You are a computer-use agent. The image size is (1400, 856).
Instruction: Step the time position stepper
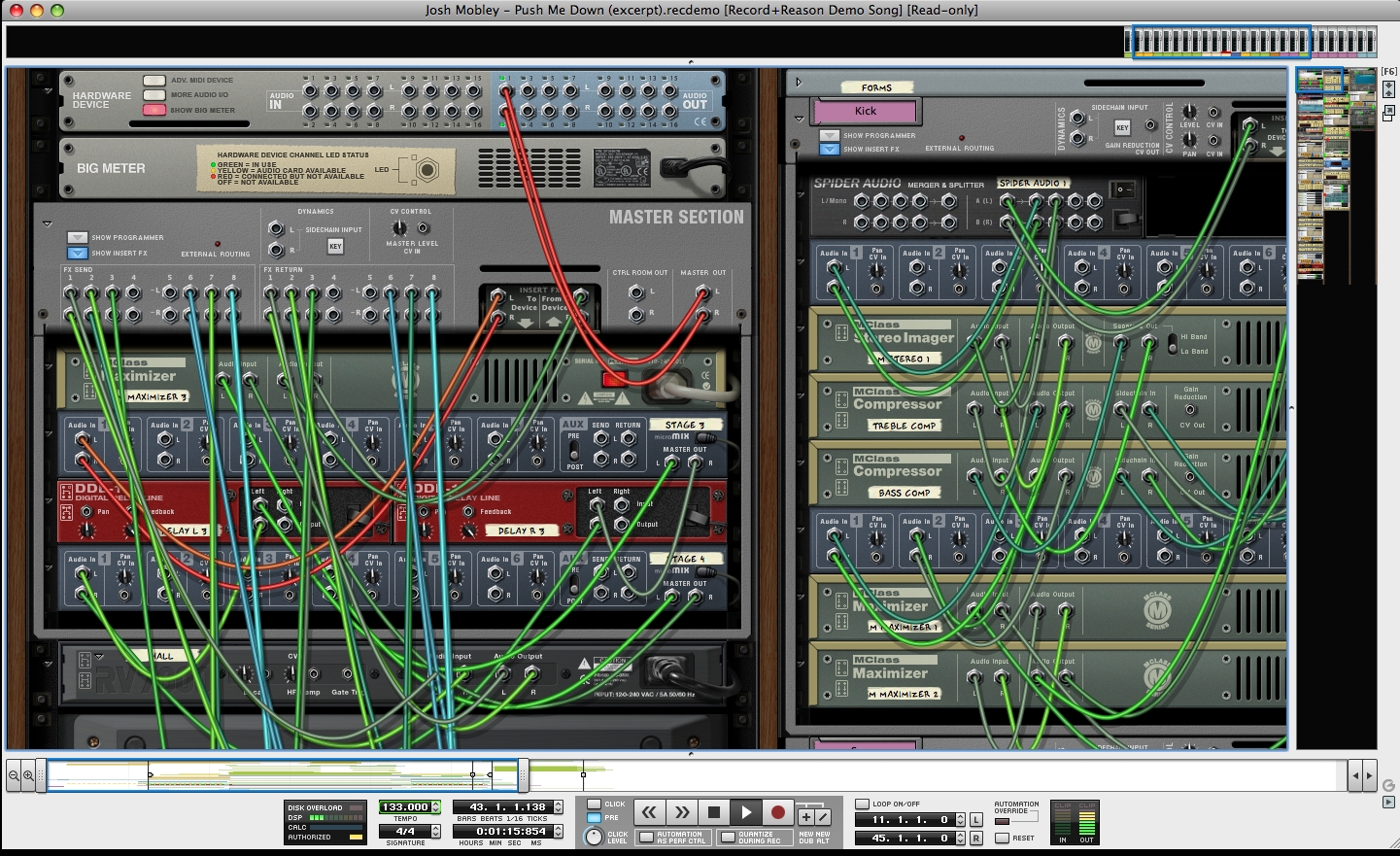tap(558, 832)
